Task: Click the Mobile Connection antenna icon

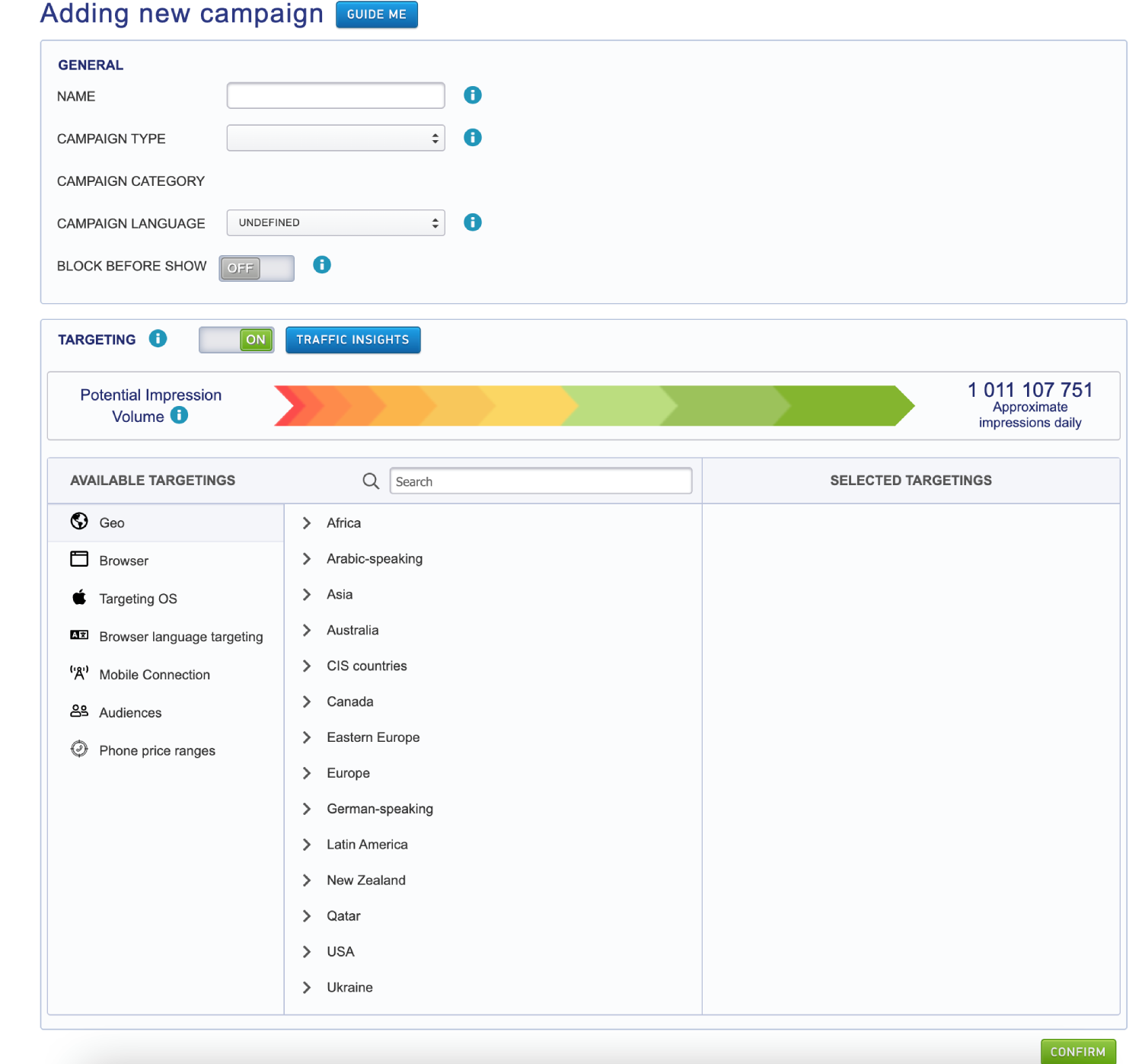Action: (x=79, y=673)
